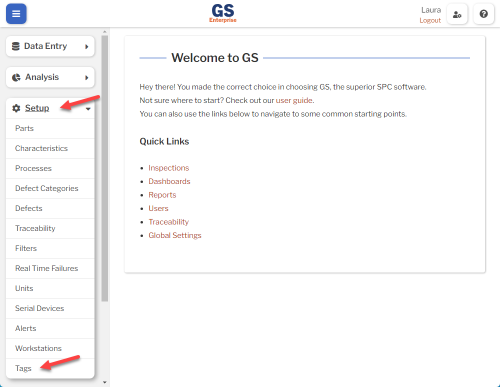
Task: Select Characteristics under Setup
Action: [50, 148]
